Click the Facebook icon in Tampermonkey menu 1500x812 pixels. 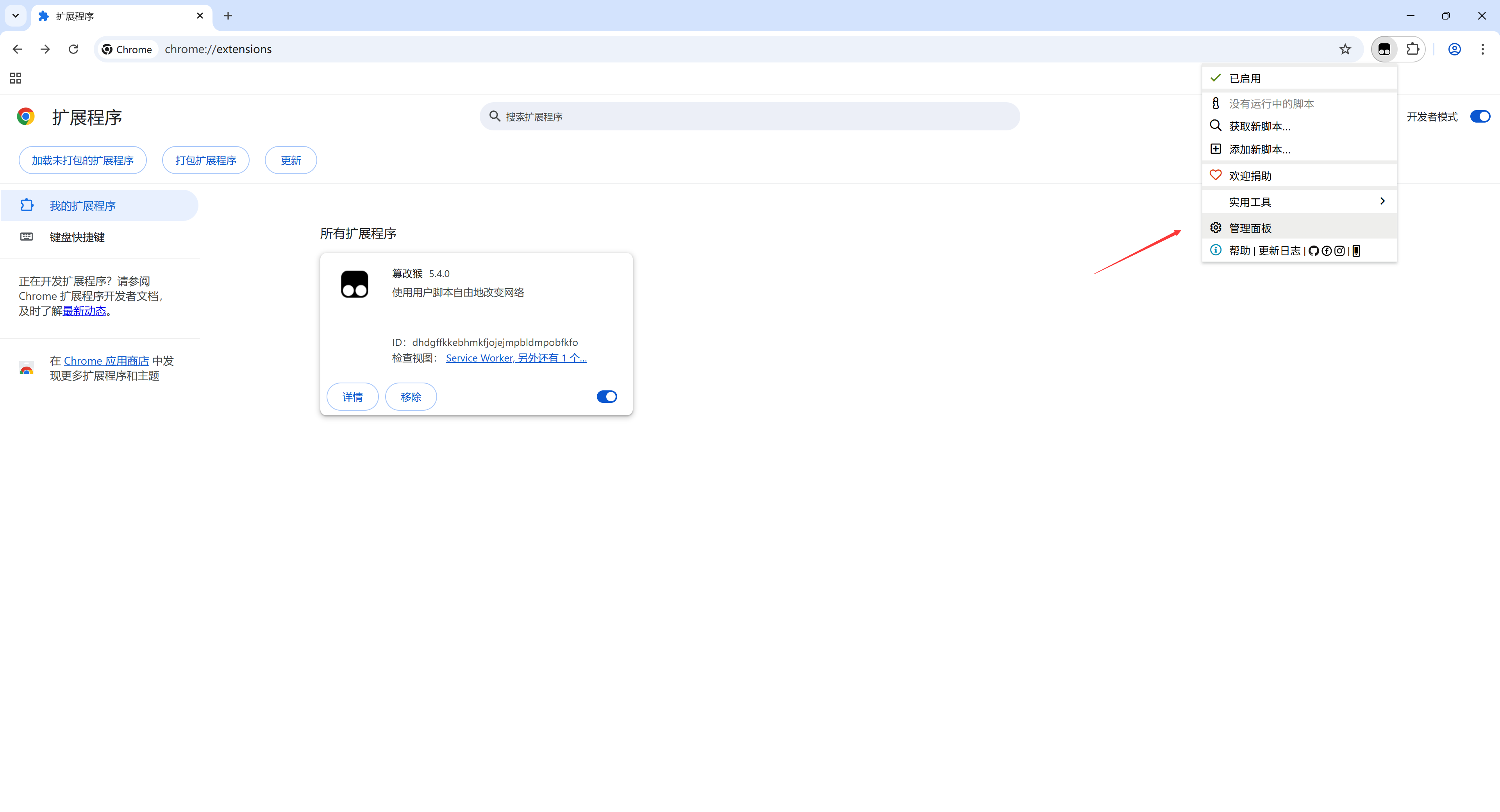click(1327, 251)
